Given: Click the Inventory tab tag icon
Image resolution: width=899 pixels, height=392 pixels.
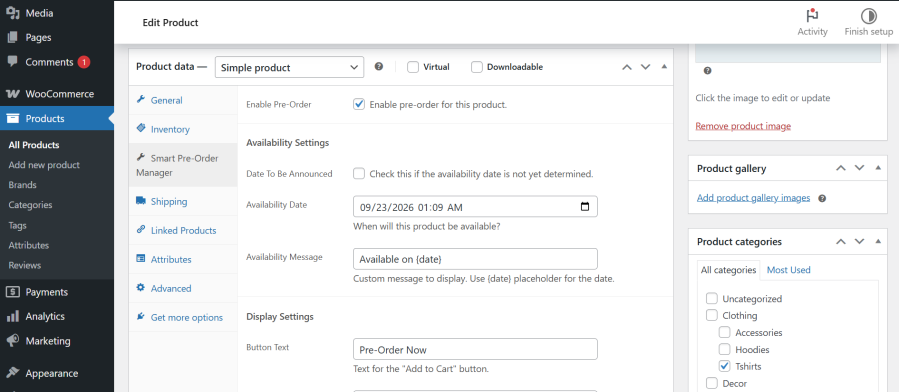Looking at the screenshot, I should 140,128.
